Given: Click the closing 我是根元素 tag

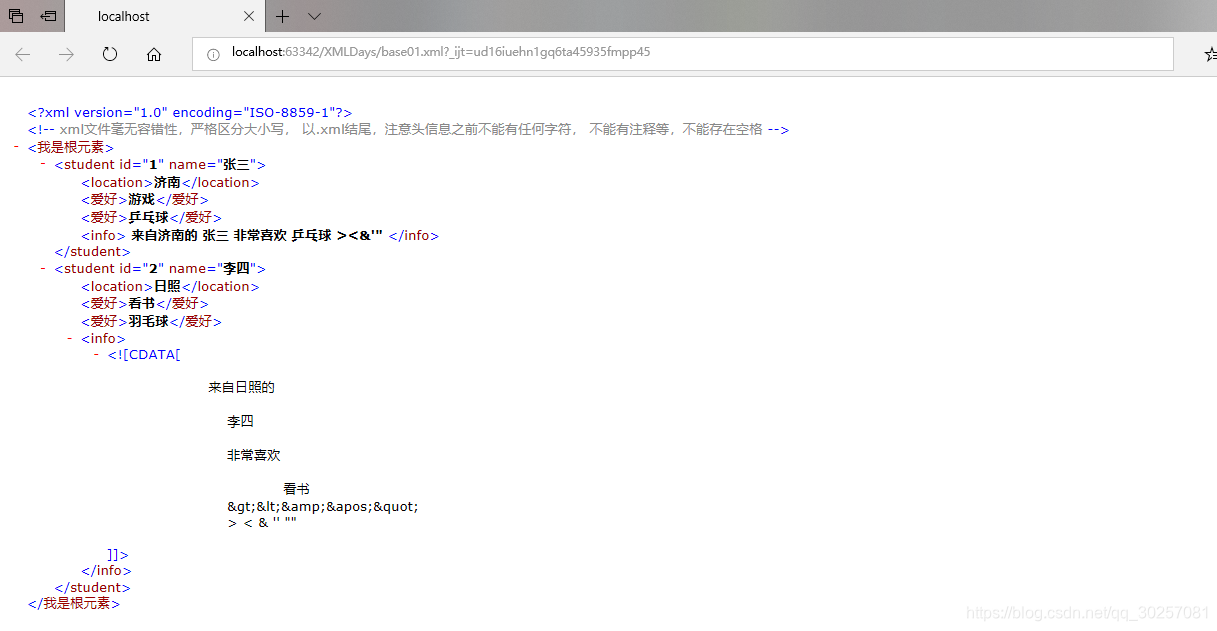Looking at the screenshot, I should pyautogui.click(x=74, y=604).
